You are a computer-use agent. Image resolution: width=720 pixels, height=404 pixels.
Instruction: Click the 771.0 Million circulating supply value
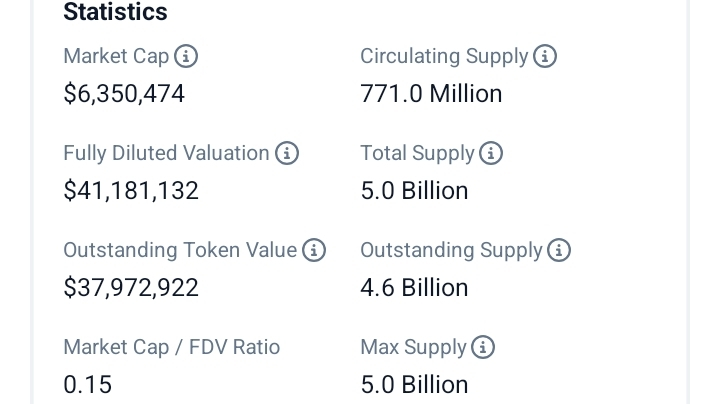431,94
